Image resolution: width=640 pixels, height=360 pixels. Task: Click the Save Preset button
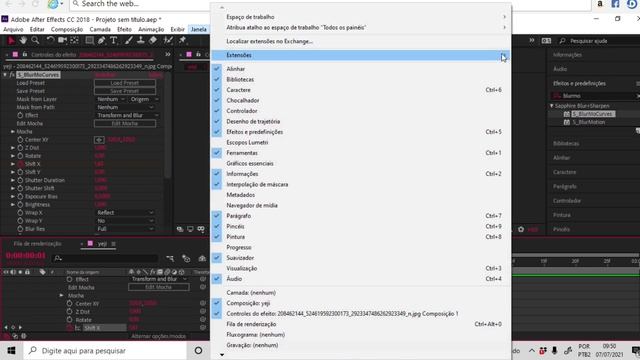coord(125,91)
